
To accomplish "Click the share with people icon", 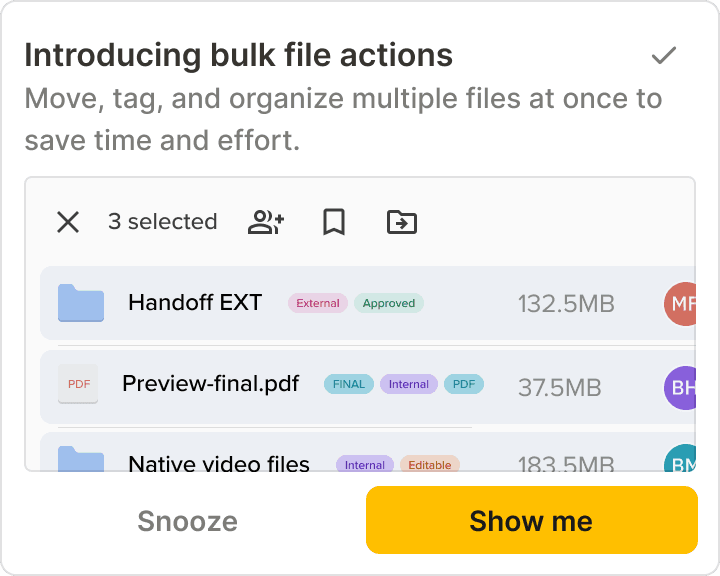I will 266,222.
